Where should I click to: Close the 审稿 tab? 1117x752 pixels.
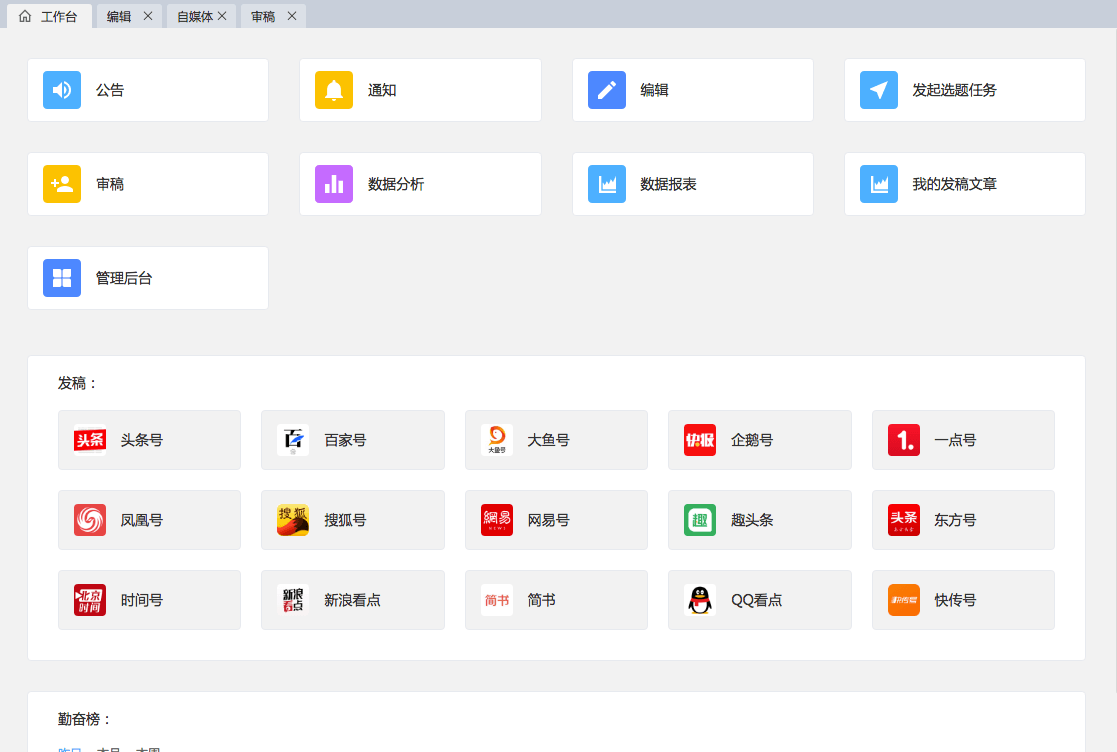pyautogui.click(x=292, y=16)
